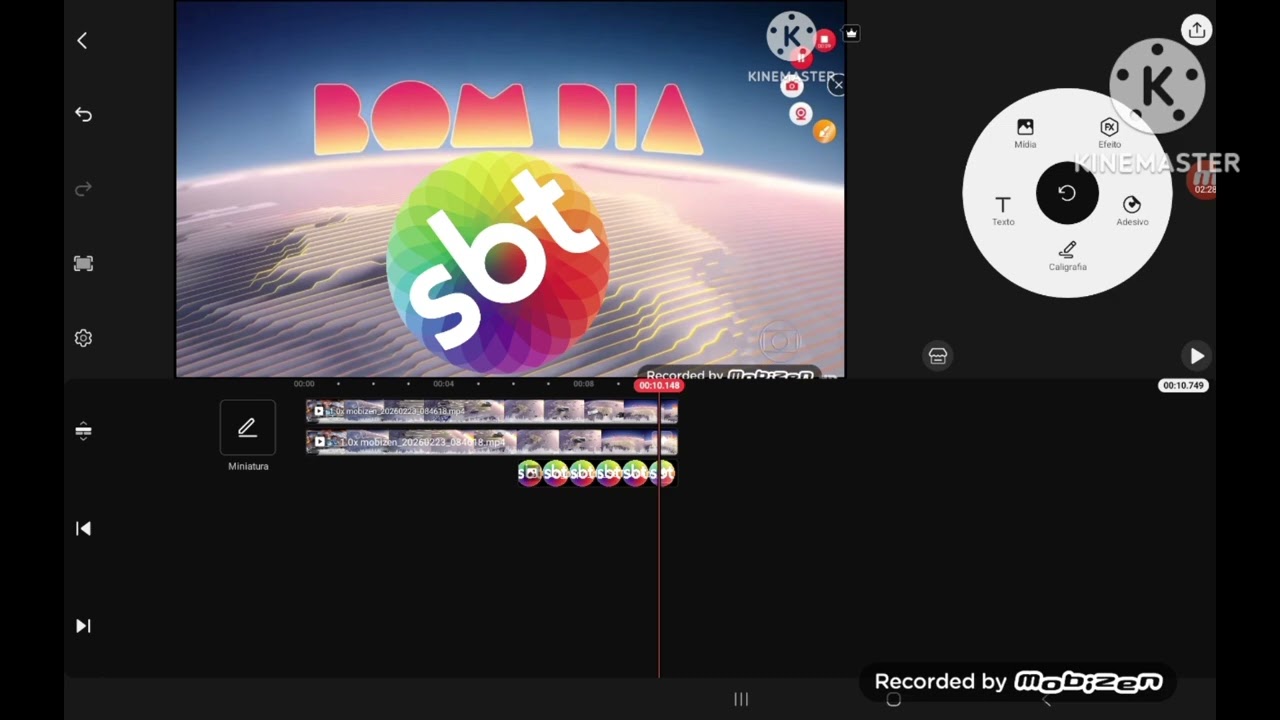1280x720 pixels.
Task: Tap the Android home button
Action: tap(894, 700)
